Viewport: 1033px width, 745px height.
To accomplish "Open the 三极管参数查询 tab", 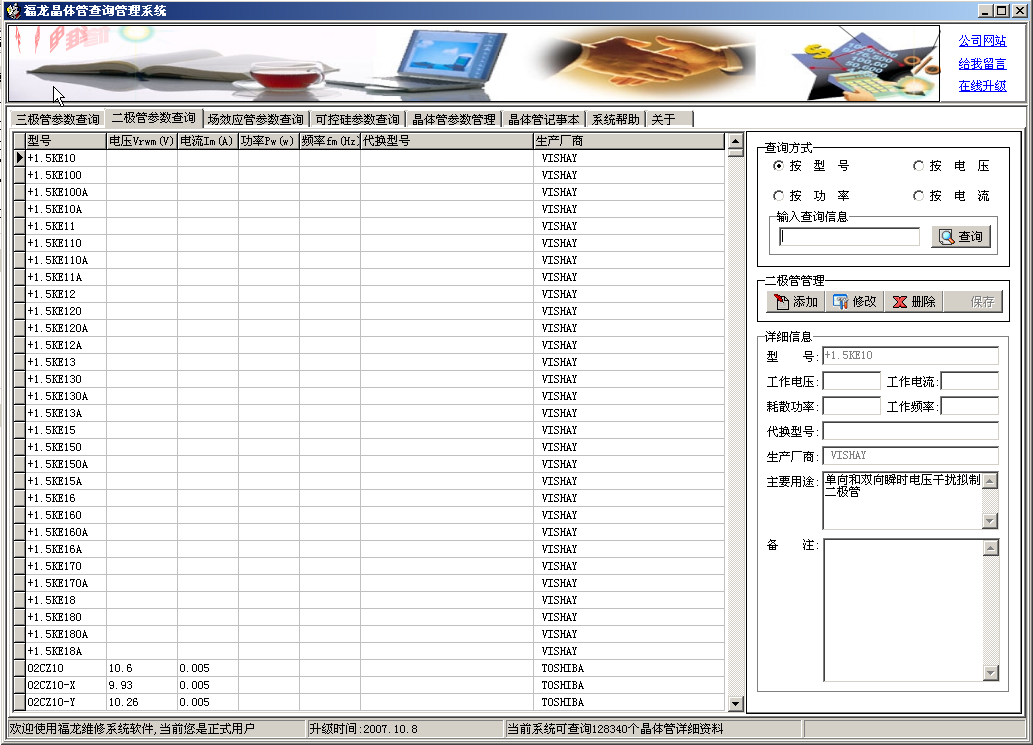I will [x=57, y=119].
